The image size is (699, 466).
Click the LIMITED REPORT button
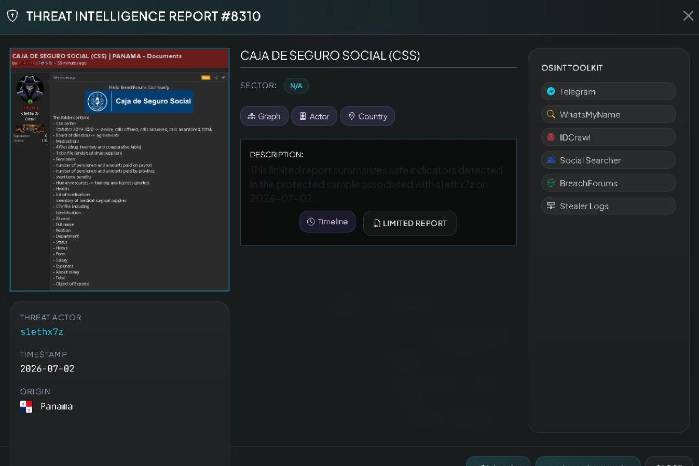pyautogui.click(x=410, y=223)
